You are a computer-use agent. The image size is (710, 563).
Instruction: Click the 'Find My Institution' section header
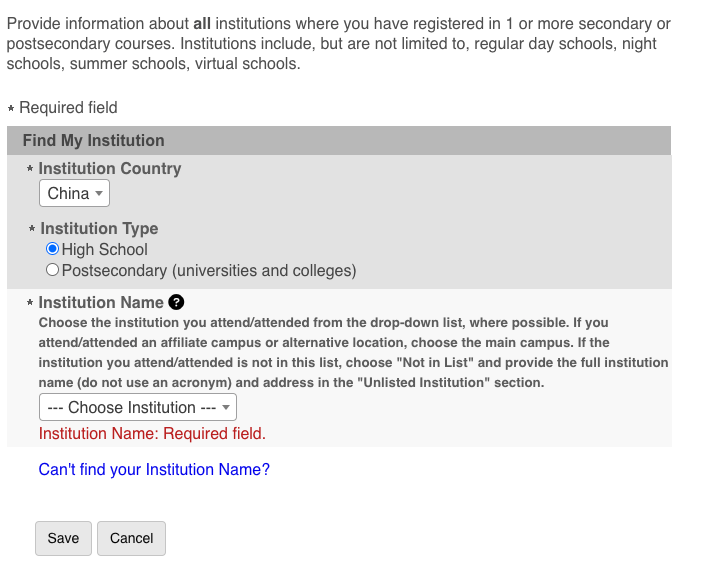(x=94, y=140)
